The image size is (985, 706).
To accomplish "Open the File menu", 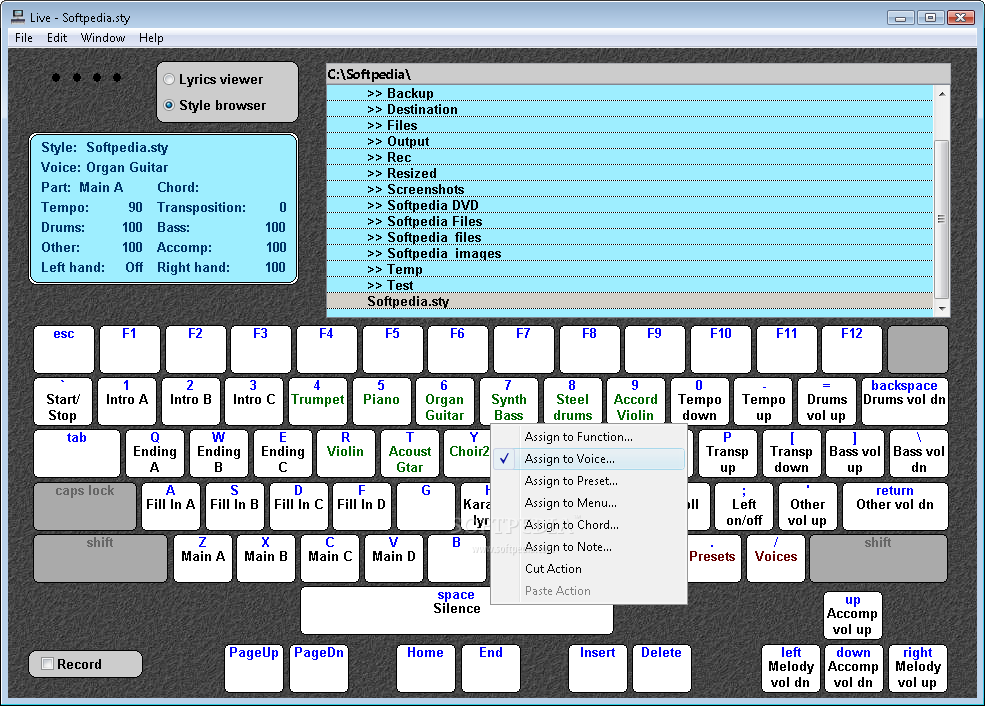I will point(24,38).
